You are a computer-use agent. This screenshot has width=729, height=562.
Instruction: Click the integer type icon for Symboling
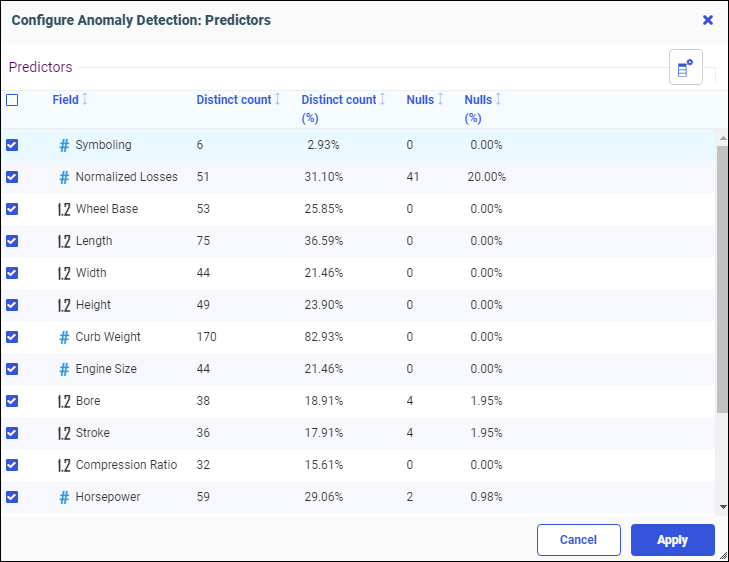pos(64,145)
